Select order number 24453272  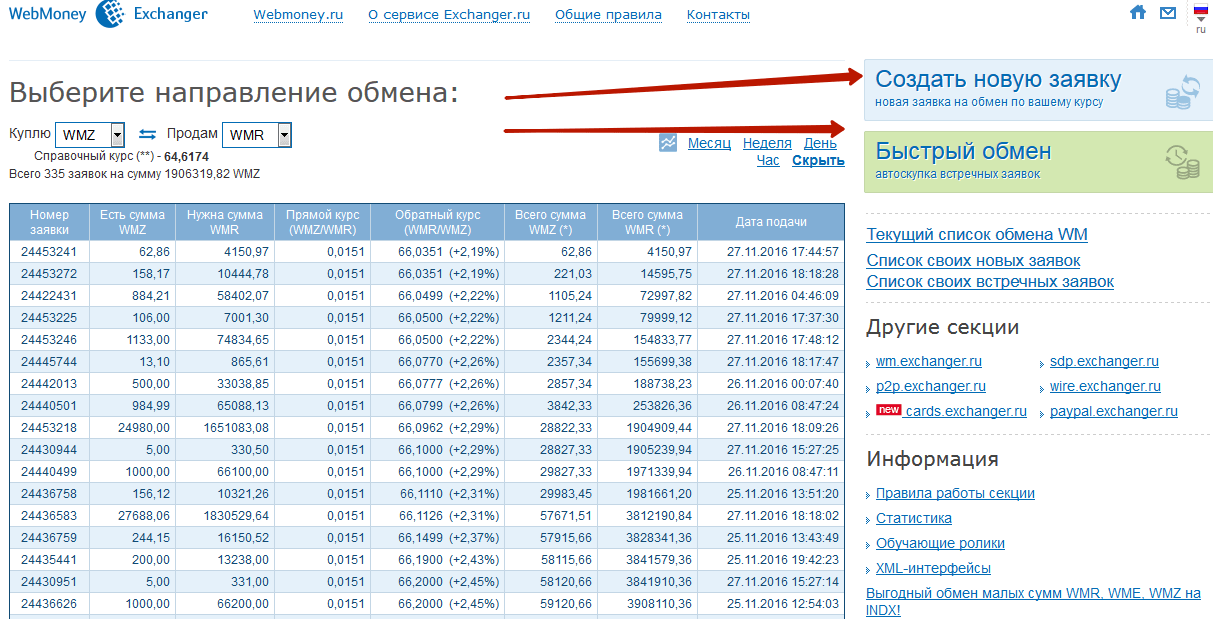tap(49, 274)
